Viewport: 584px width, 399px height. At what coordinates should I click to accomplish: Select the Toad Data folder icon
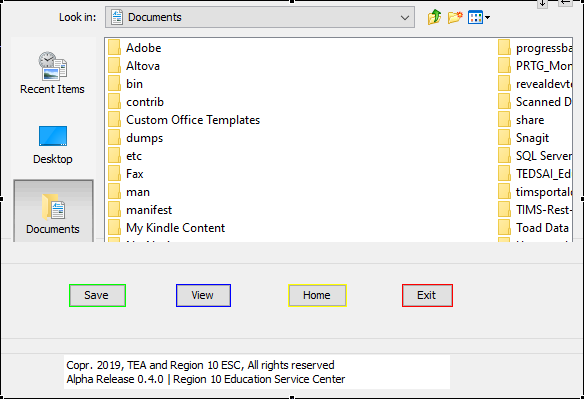[504, 228]
